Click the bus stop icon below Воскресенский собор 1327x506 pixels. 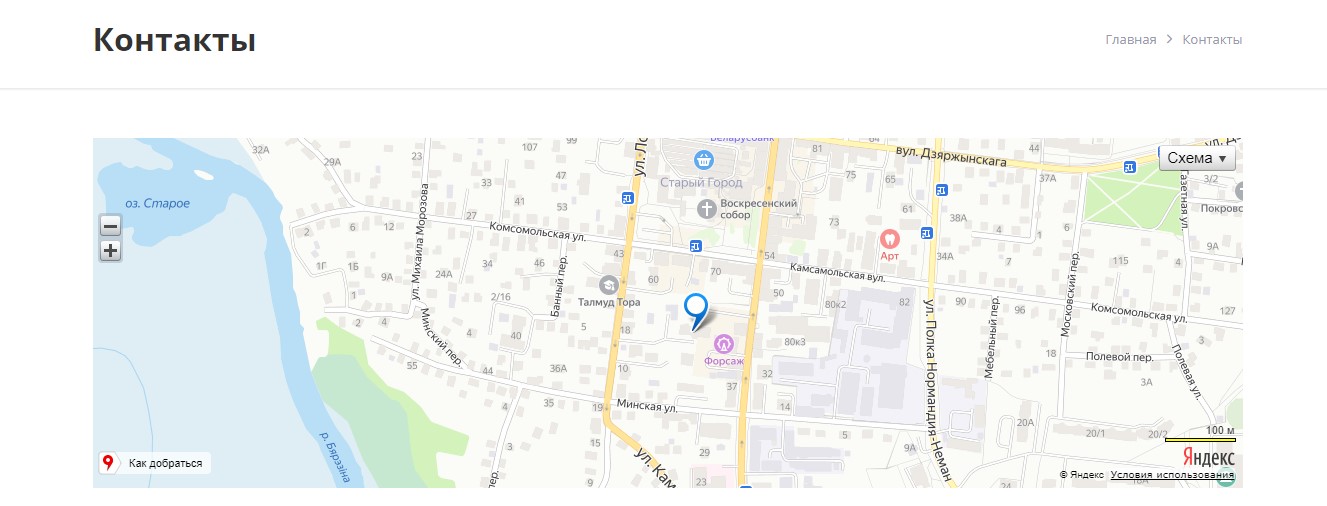tap(695, 245)
